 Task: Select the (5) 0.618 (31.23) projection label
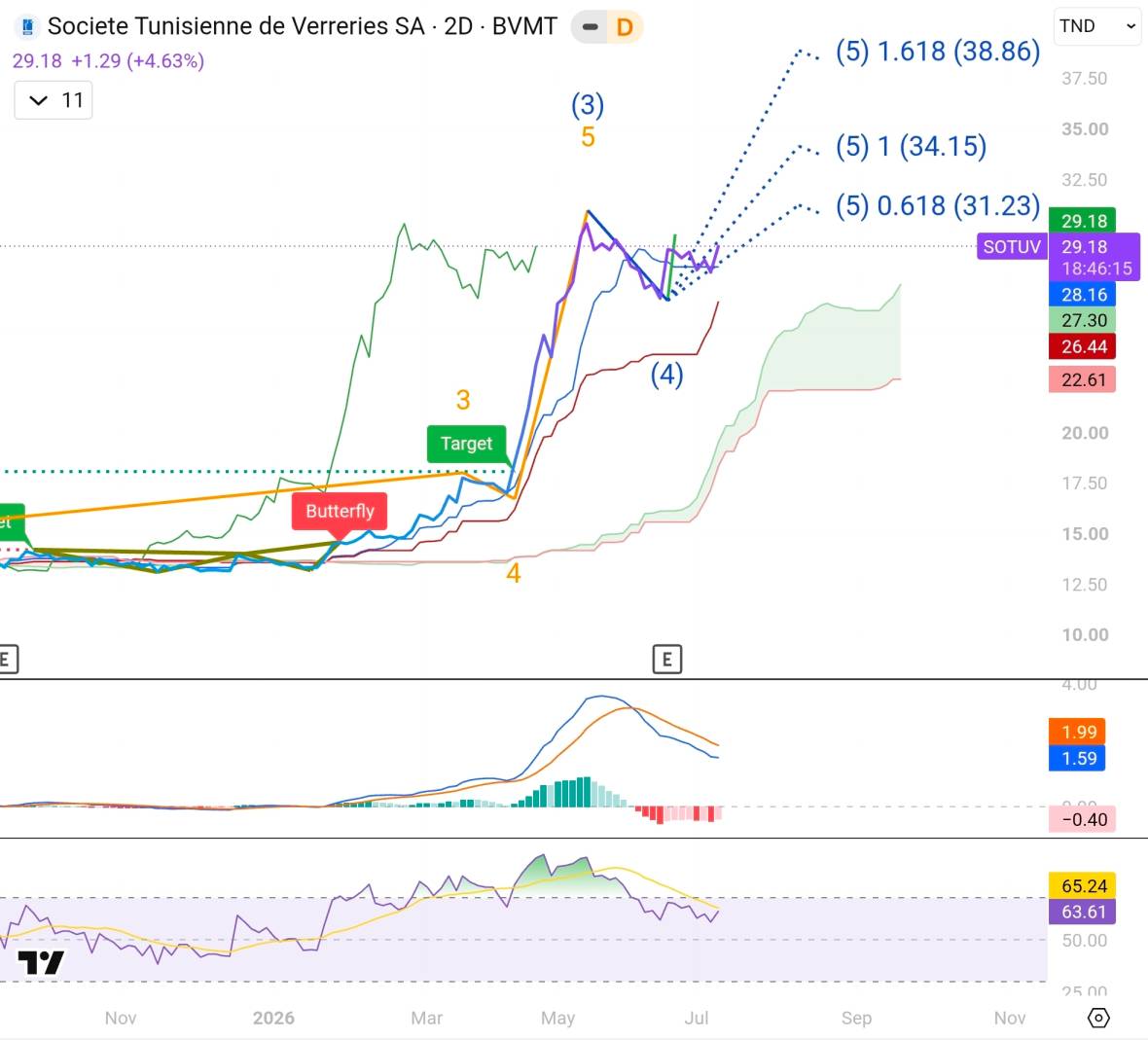(938, 205)
